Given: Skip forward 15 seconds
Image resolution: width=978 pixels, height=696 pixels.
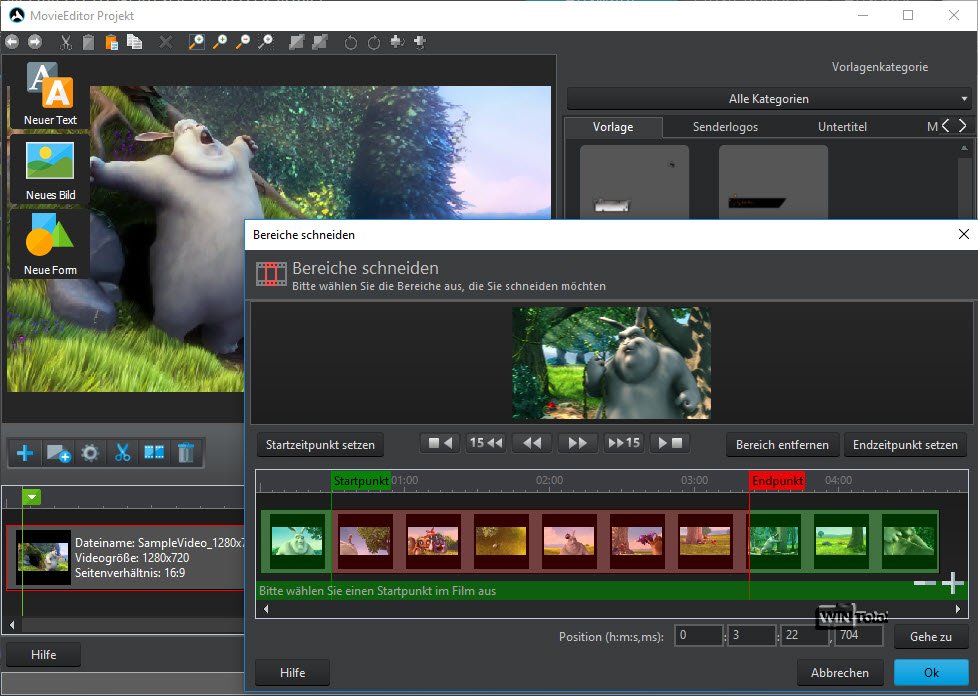Looking at the screenshot, I should 624,443.
